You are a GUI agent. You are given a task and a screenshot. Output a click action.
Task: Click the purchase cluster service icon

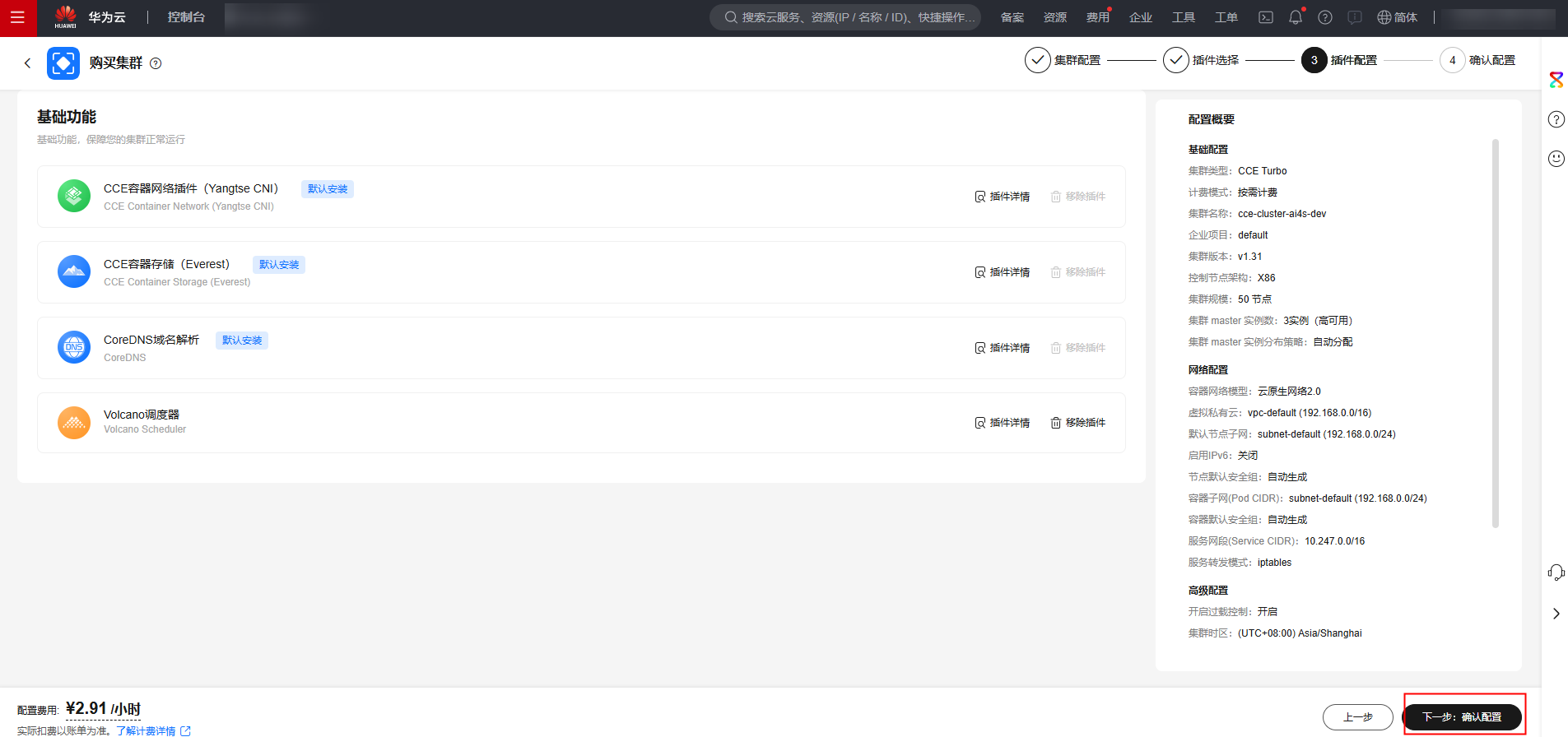point(63,63)
